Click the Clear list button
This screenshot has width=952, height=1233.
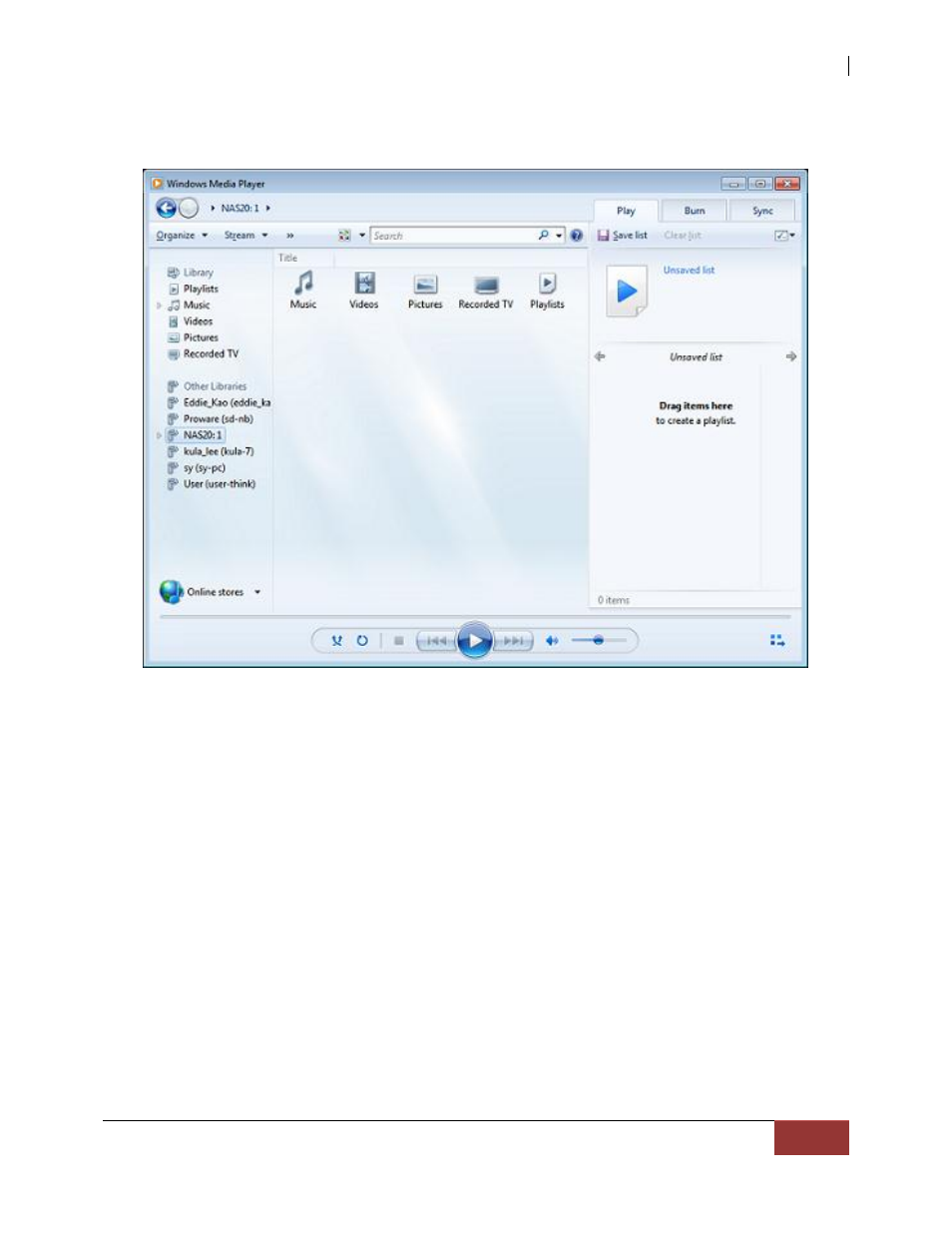[683, 236]
